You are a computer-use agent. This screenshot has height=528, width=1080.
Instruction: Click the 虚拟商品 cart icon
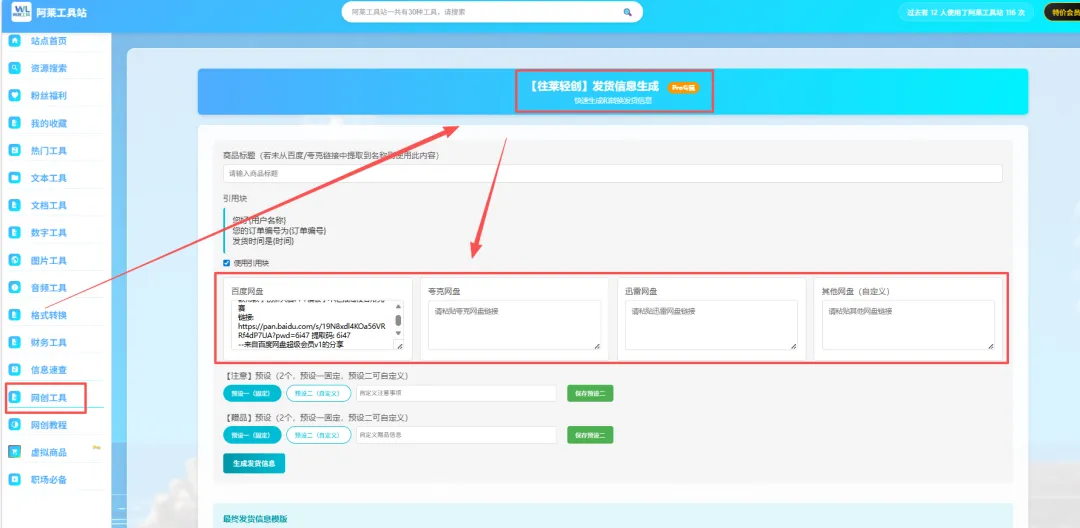coord(14,452)
